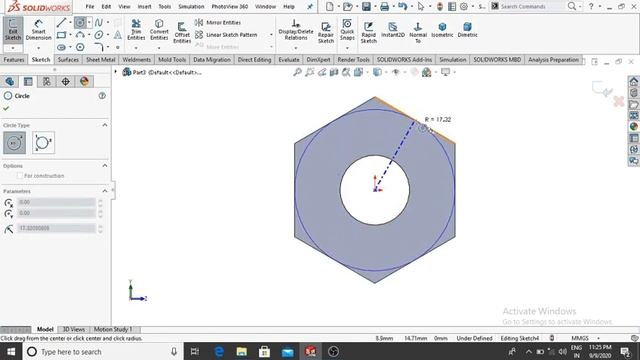The height and width of the screenshot is (360, 640).
Task: Click the Windows Start button
Action: [x=11, y=351]
